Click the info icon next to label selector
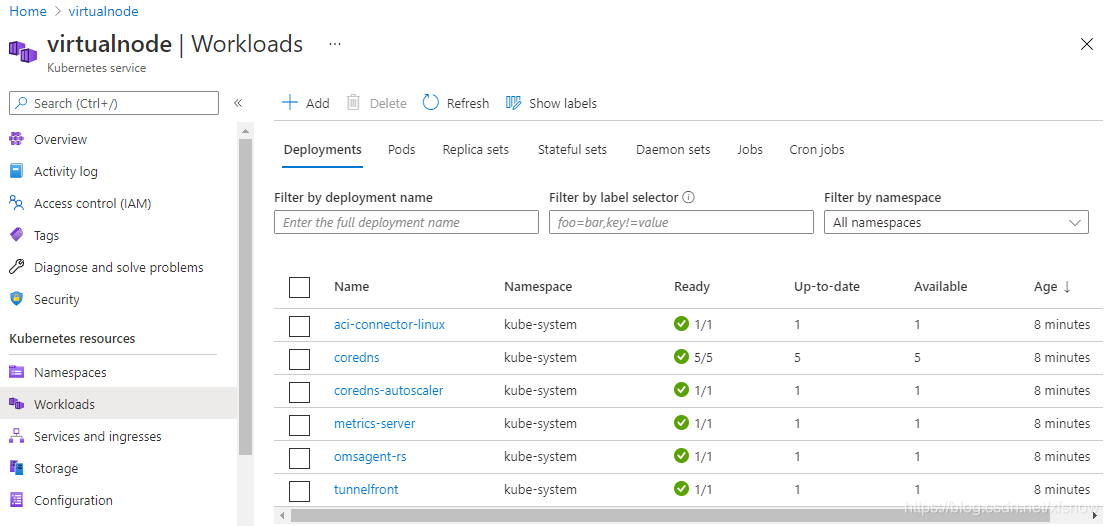Image resolution: width=1109 pixels, height=526 pixels. [689, 197]
